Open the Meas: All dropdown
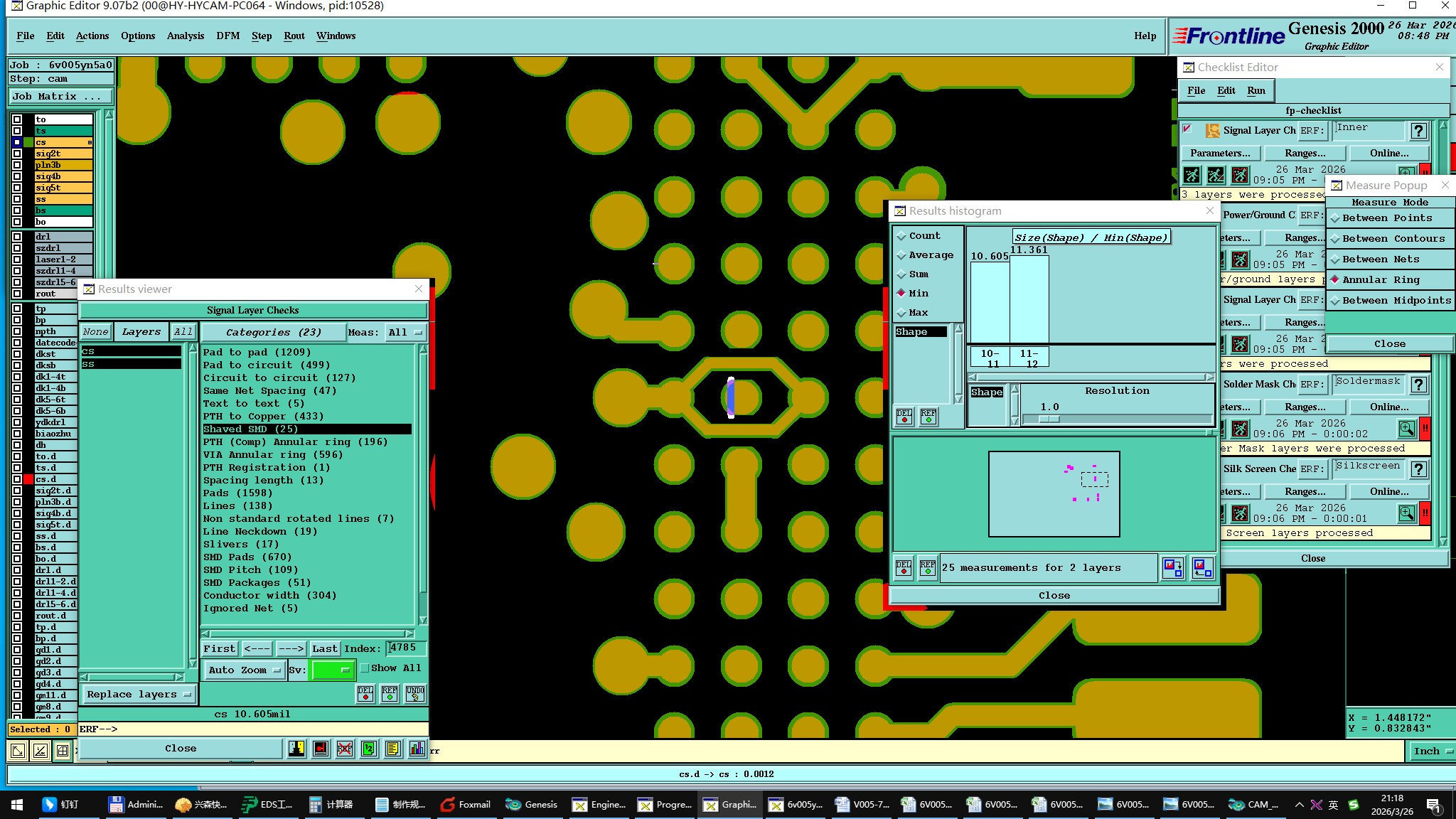The height and width of the screenshot is (819, 1456). (405, 332)
